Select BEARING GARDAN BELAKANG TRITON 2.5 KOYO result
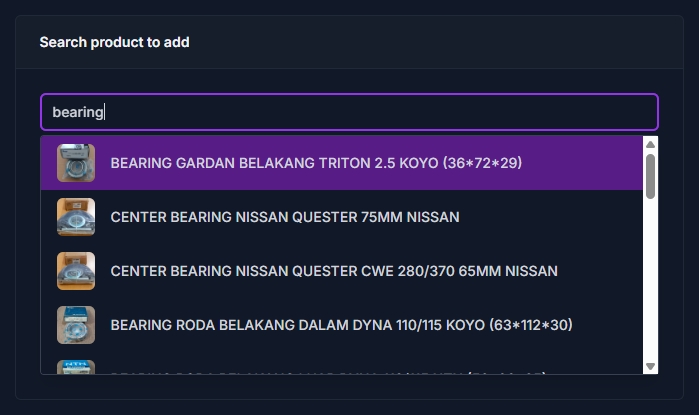 click(x=342, y=163)
